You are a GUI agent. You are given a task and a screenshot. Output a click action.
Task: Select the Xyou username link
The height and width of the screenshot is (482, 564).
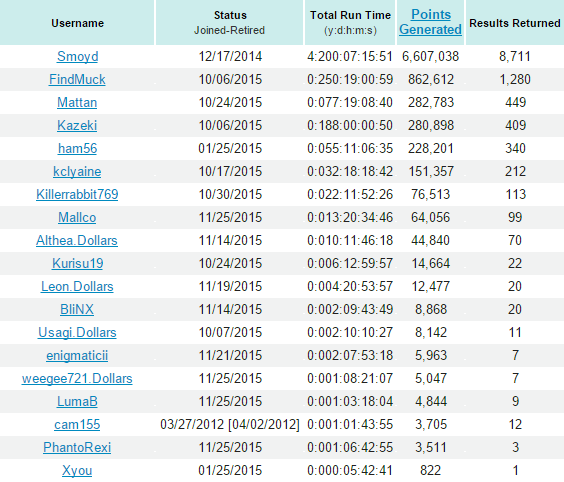click(77, 471)
